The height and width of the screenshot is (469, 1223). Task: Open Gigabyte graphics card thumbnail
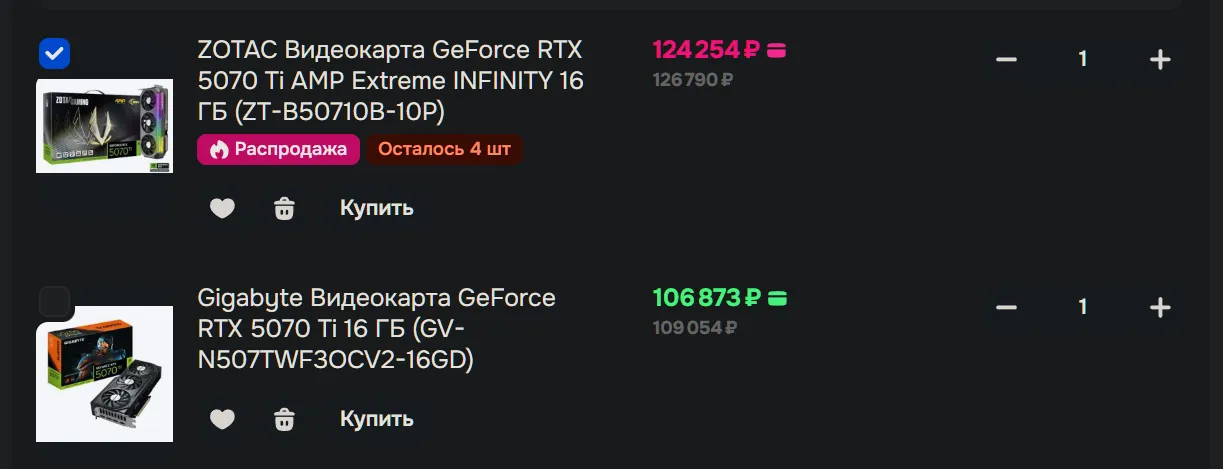click(105, 374)
